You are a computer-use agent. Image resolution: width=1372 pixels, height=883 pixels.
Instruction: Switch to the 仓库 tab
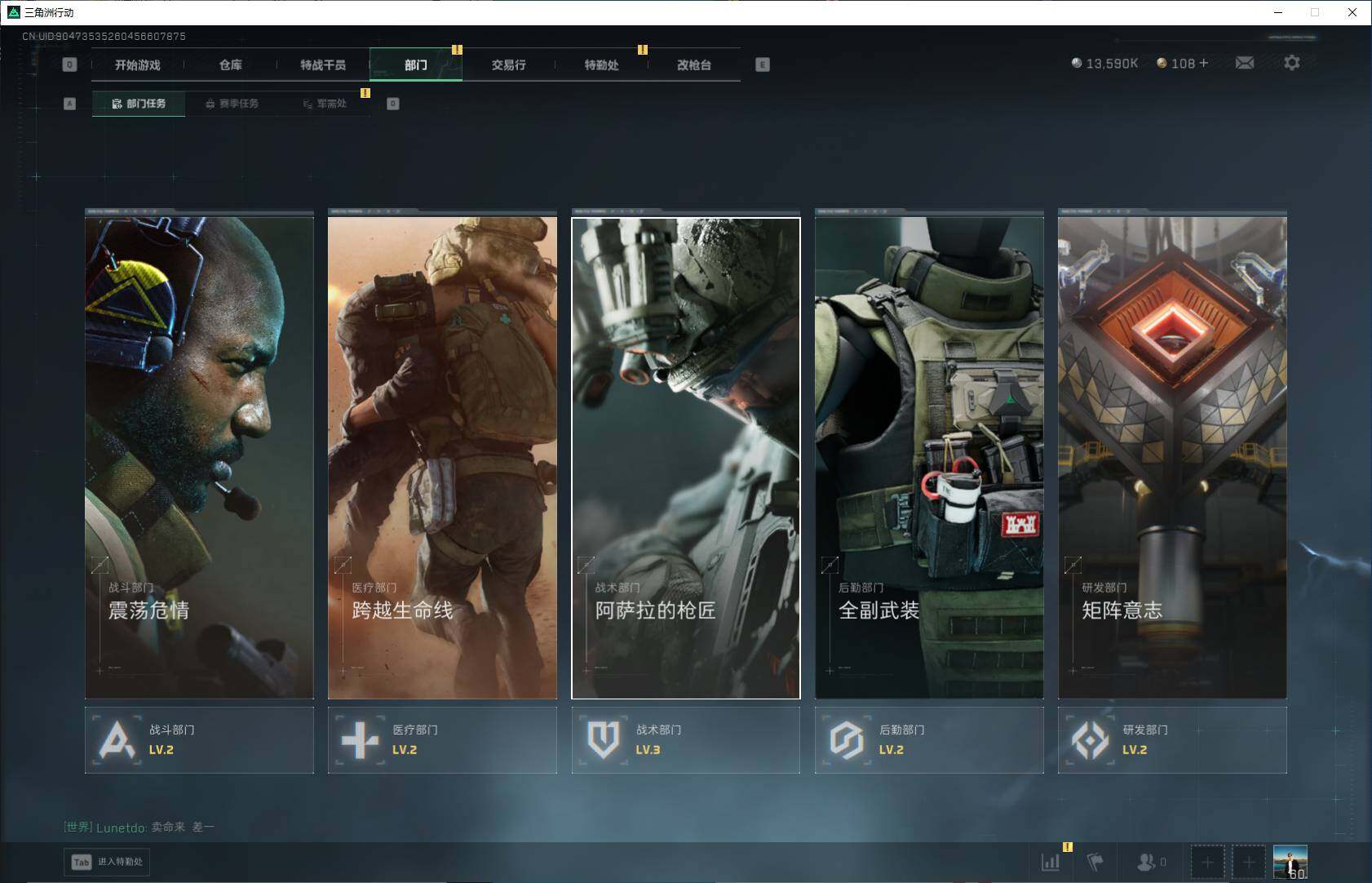(x=231, y=64)
